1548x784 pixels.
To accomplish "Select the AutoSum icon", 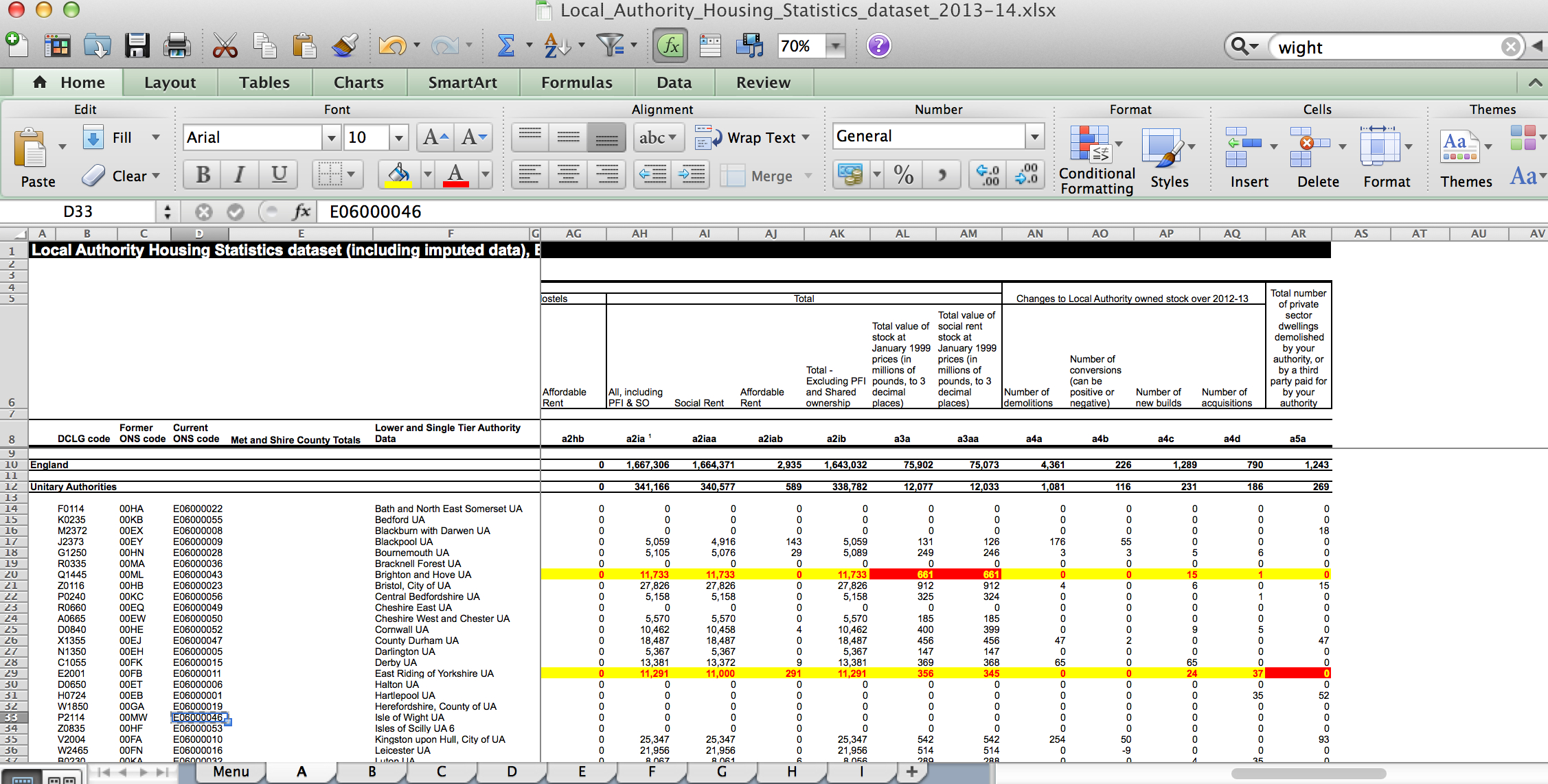I will (506, 45).
